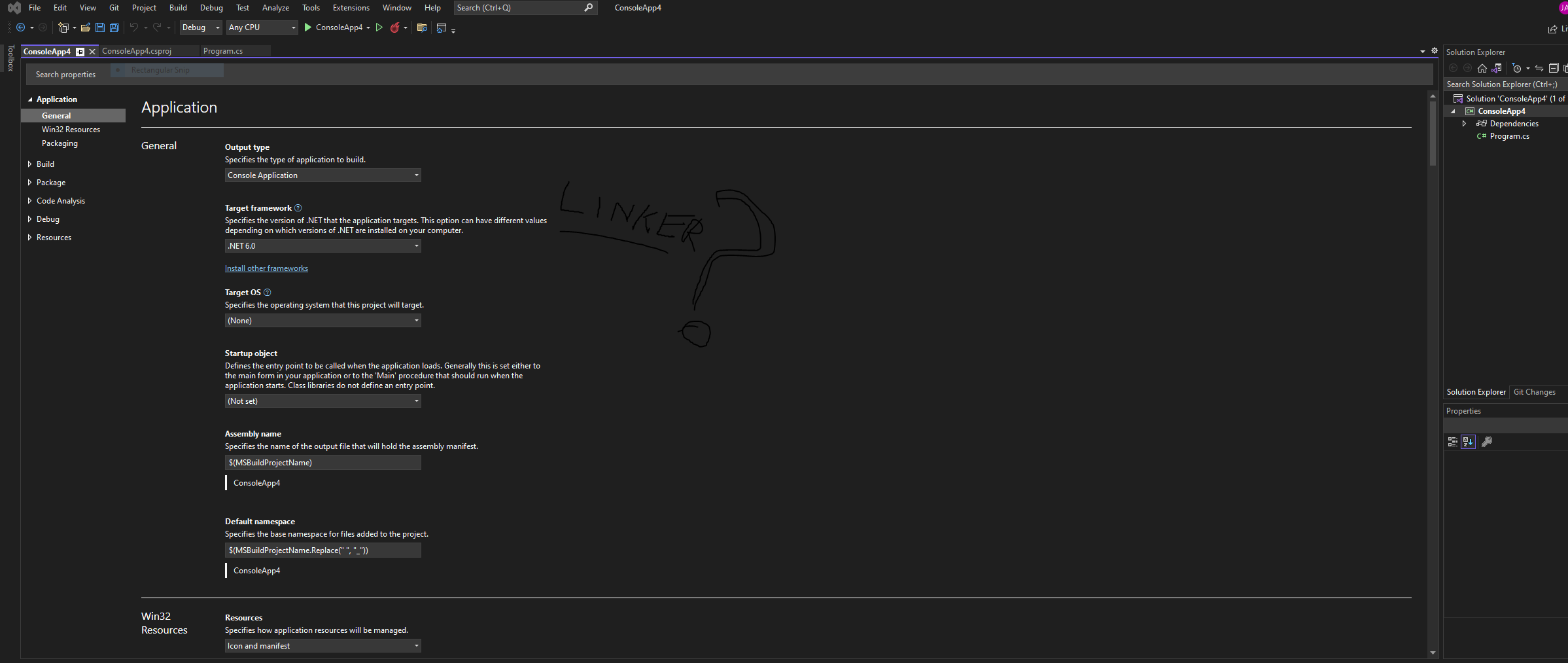Click the Save icon for the current file
The height and width of the screenshot is (663, 1568).
(99, 27)
